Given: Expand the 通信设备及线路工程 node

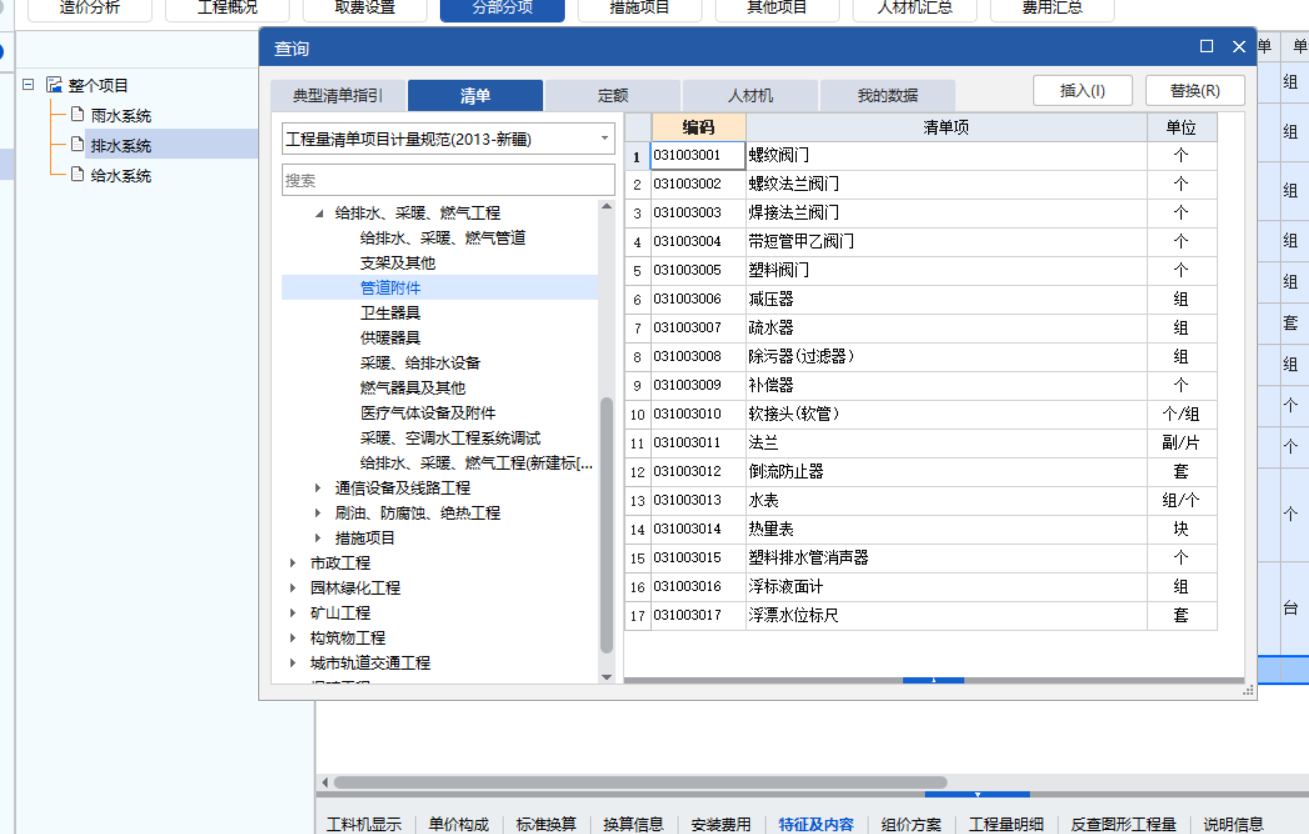Looking at the screenshot, I should tap(318, 487).
